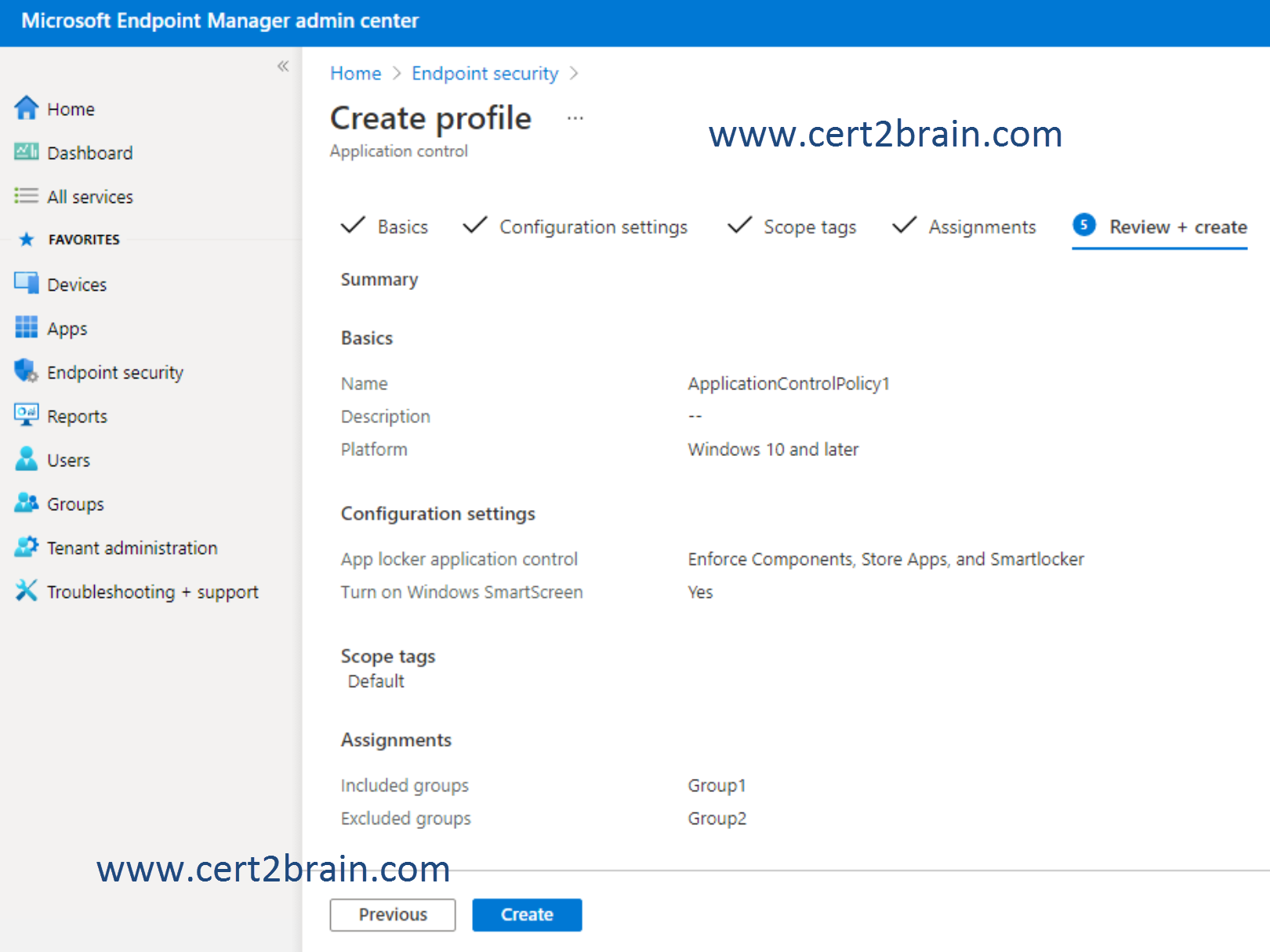Go to Users in sidebar

[x=69, y=460]
